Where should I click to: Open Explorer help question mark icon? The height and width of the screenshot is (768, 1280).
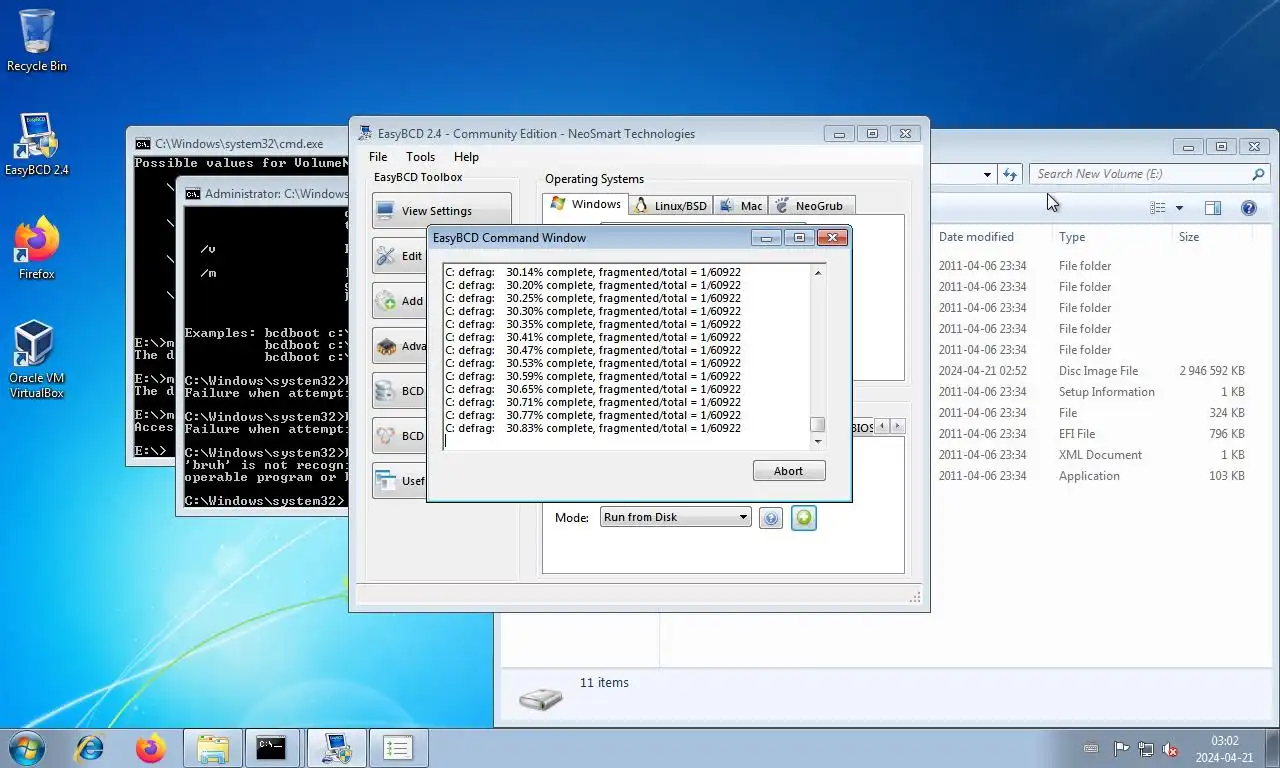pos(1248,208)
